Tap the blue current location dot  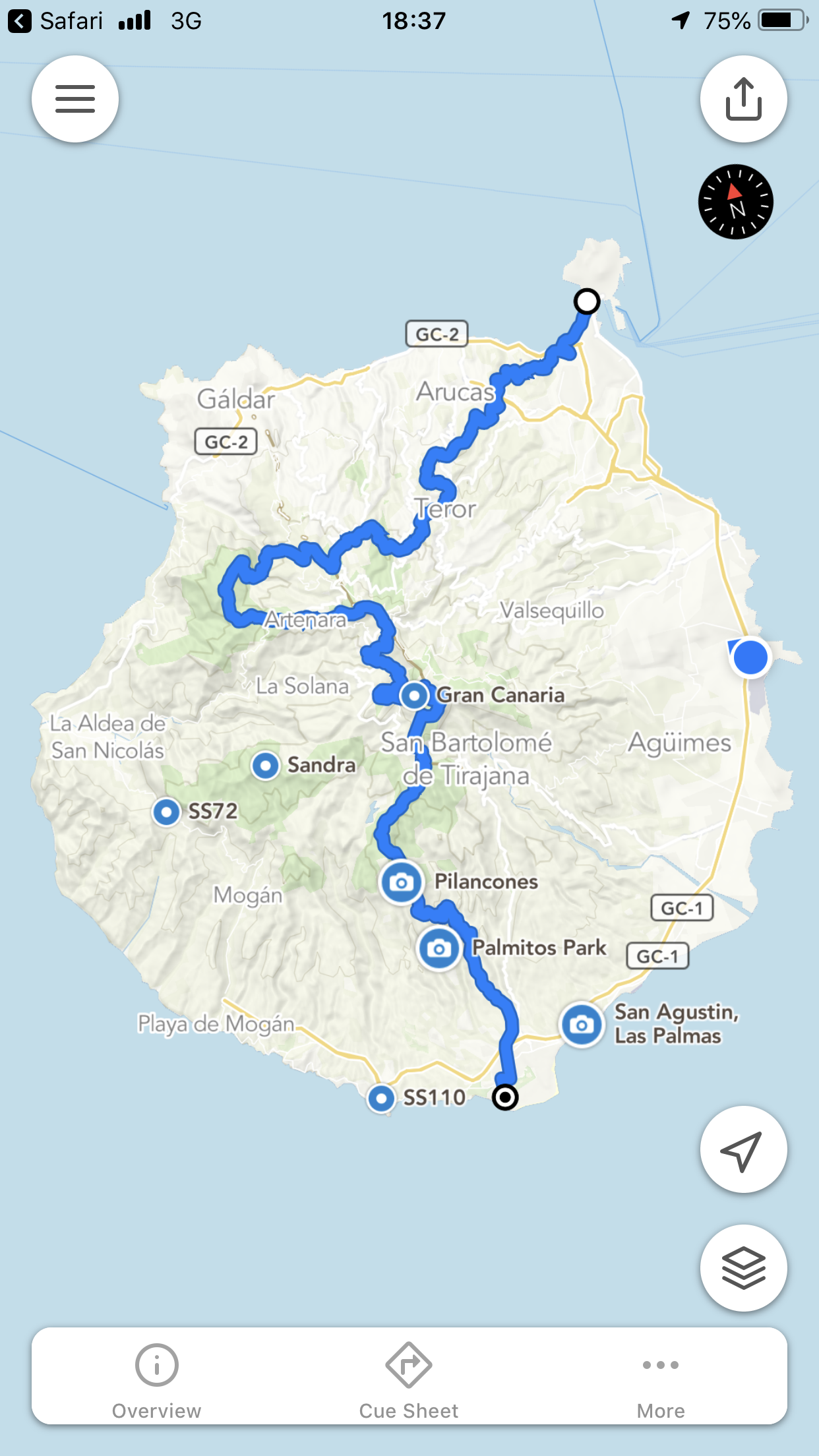point(750,657)
